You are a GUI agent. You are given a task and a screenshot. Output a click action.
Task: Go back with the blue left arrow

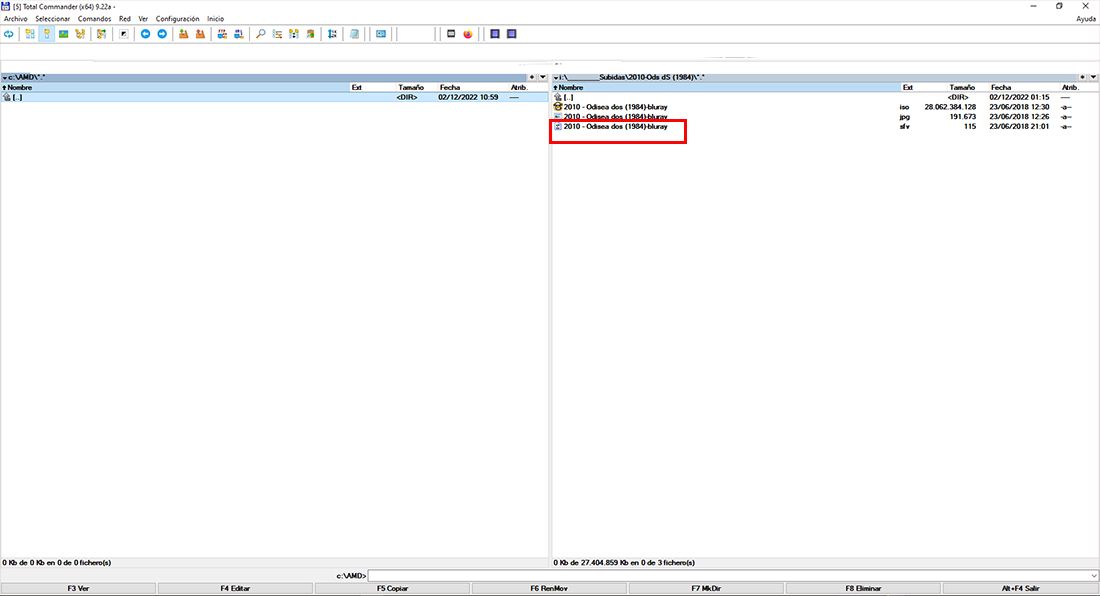145,34
